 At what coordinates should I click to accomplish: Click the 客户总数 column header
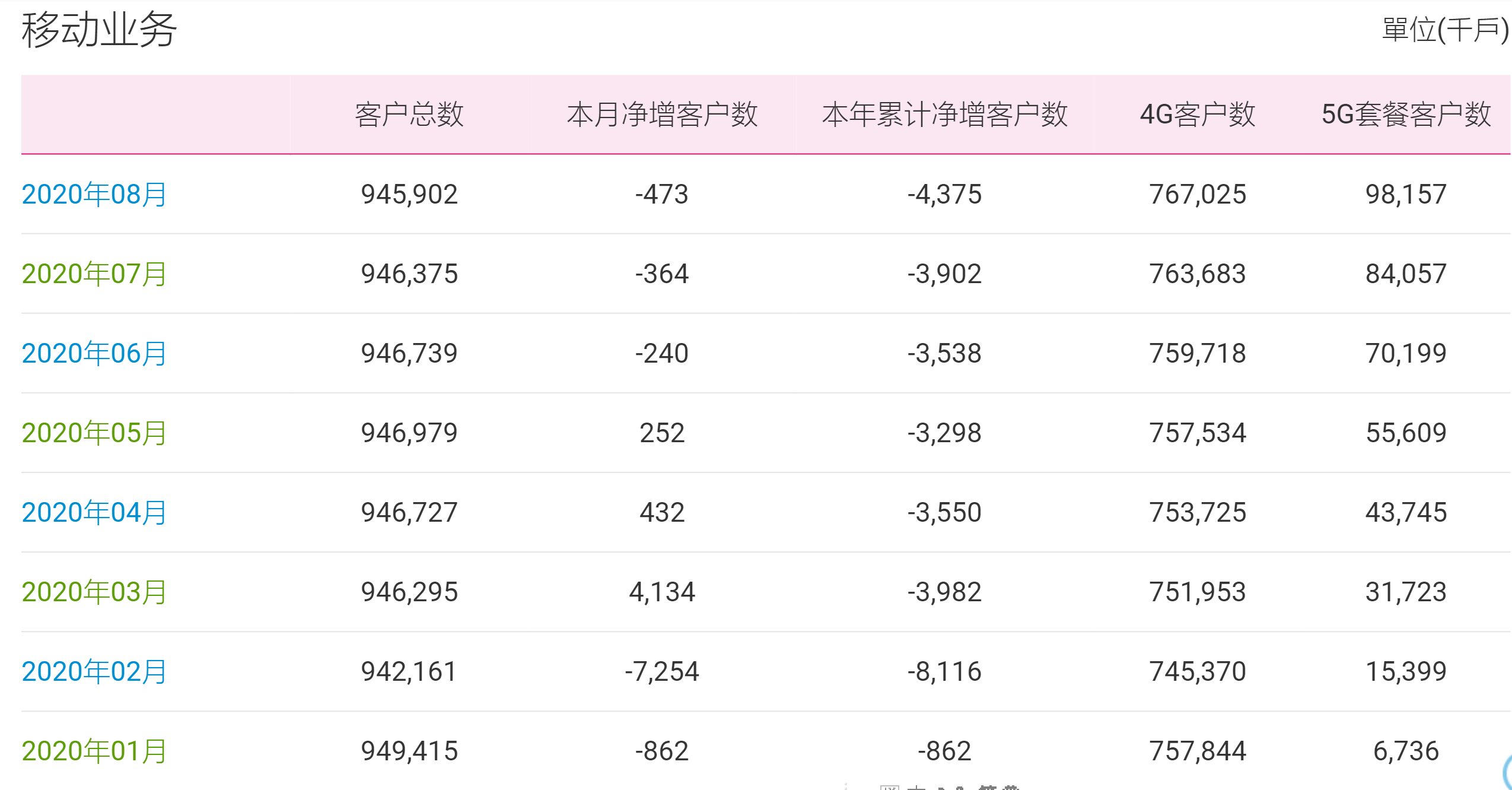coord(409,115)
